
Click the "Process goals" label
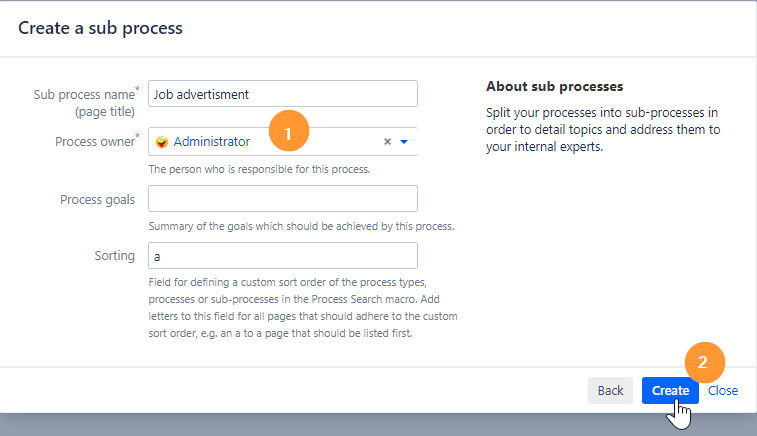[x=97, y=199]
